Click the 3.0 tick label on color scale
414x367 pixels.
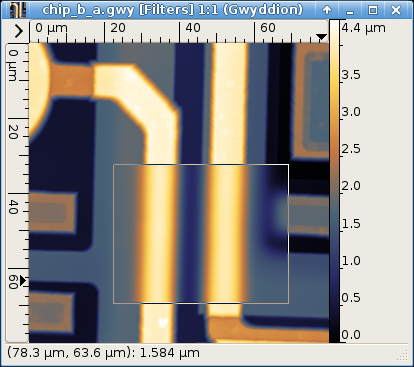[351, 112]
